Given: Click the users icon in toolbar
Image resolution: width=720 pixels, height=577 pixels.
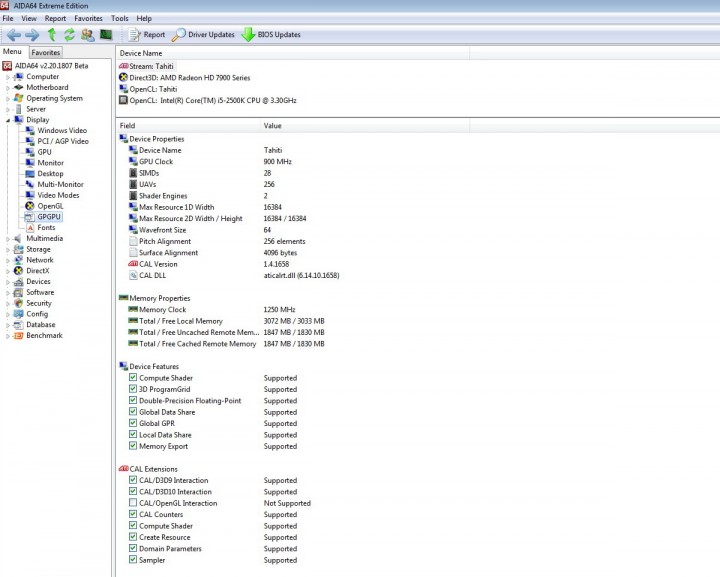Looking at the screenshot, I should pyautogui.click(x=88, y=35).
